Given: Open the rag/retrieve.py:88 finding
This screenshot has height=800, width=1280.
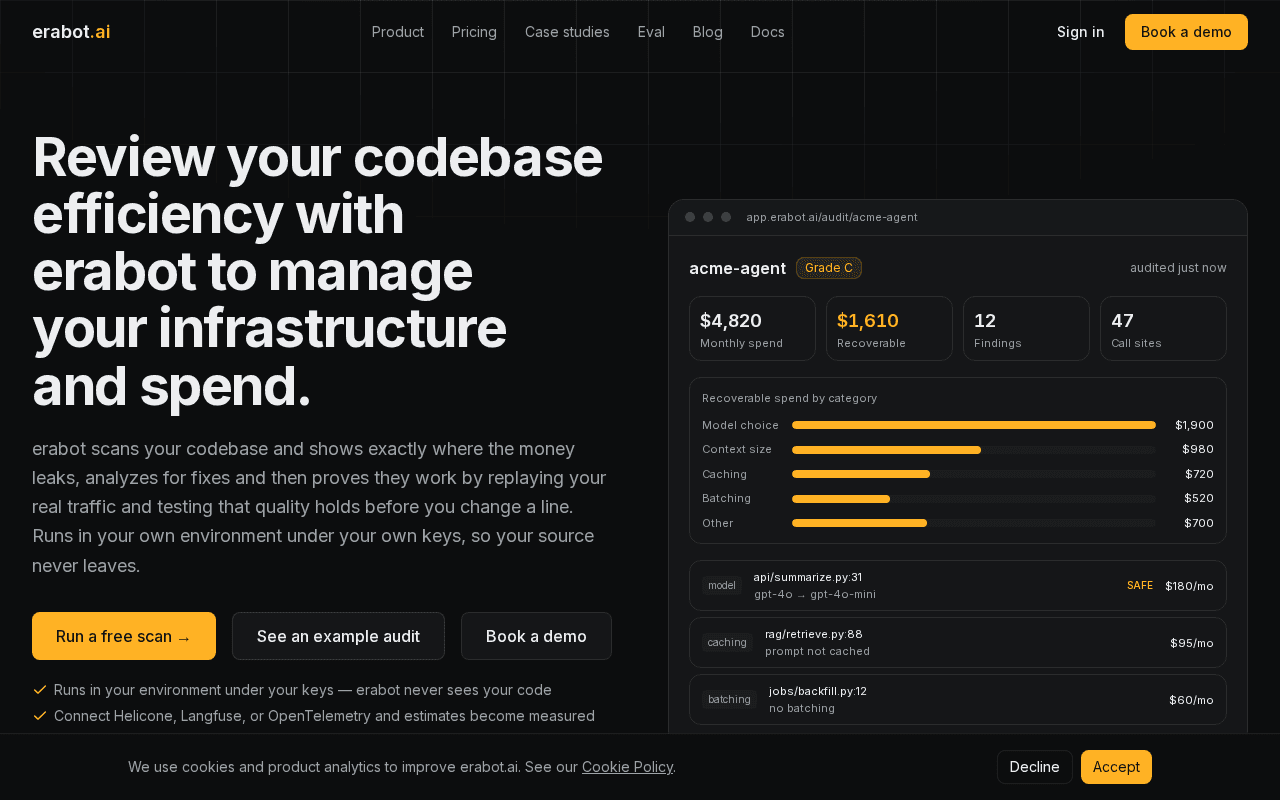Looking at the screenshot, I should point(958,642).
